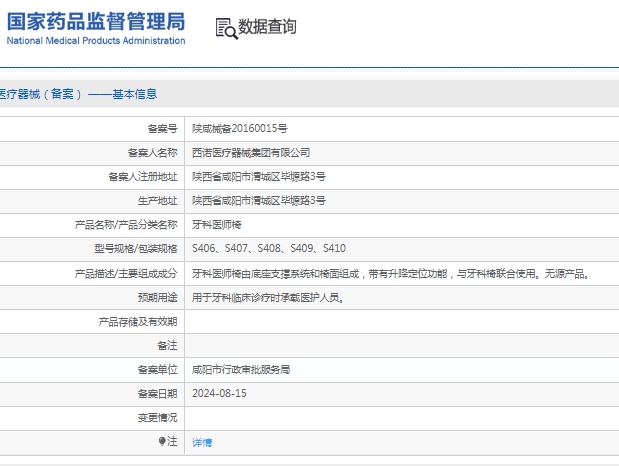Image resolution: width=619 pixels, height=466 pixels.
Task: Click the bulb icon beside 注
Action: (x=162, y=441)
